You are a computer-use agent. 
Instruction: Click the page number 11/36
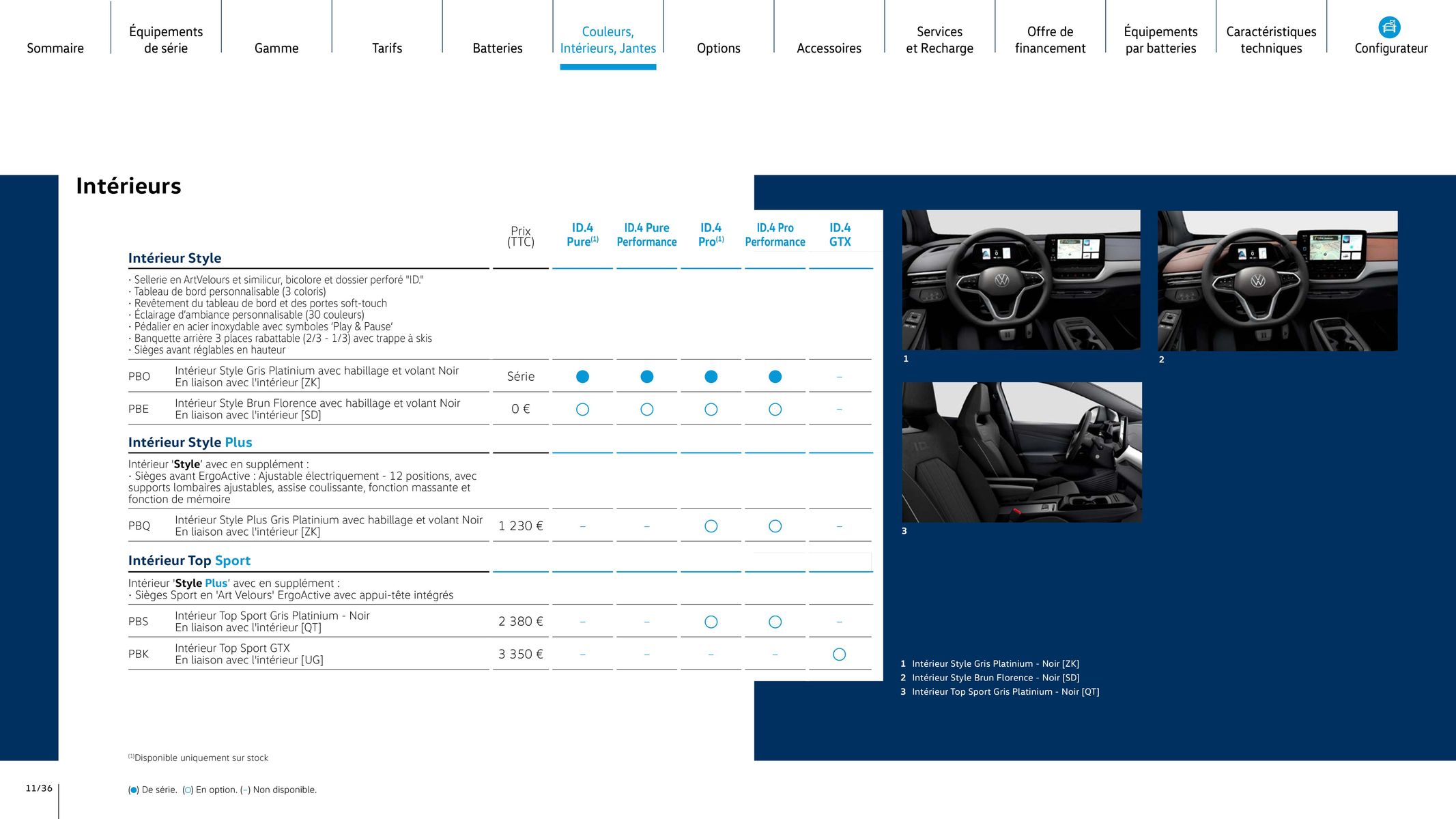pyautogui.click(x=39, y=788)
